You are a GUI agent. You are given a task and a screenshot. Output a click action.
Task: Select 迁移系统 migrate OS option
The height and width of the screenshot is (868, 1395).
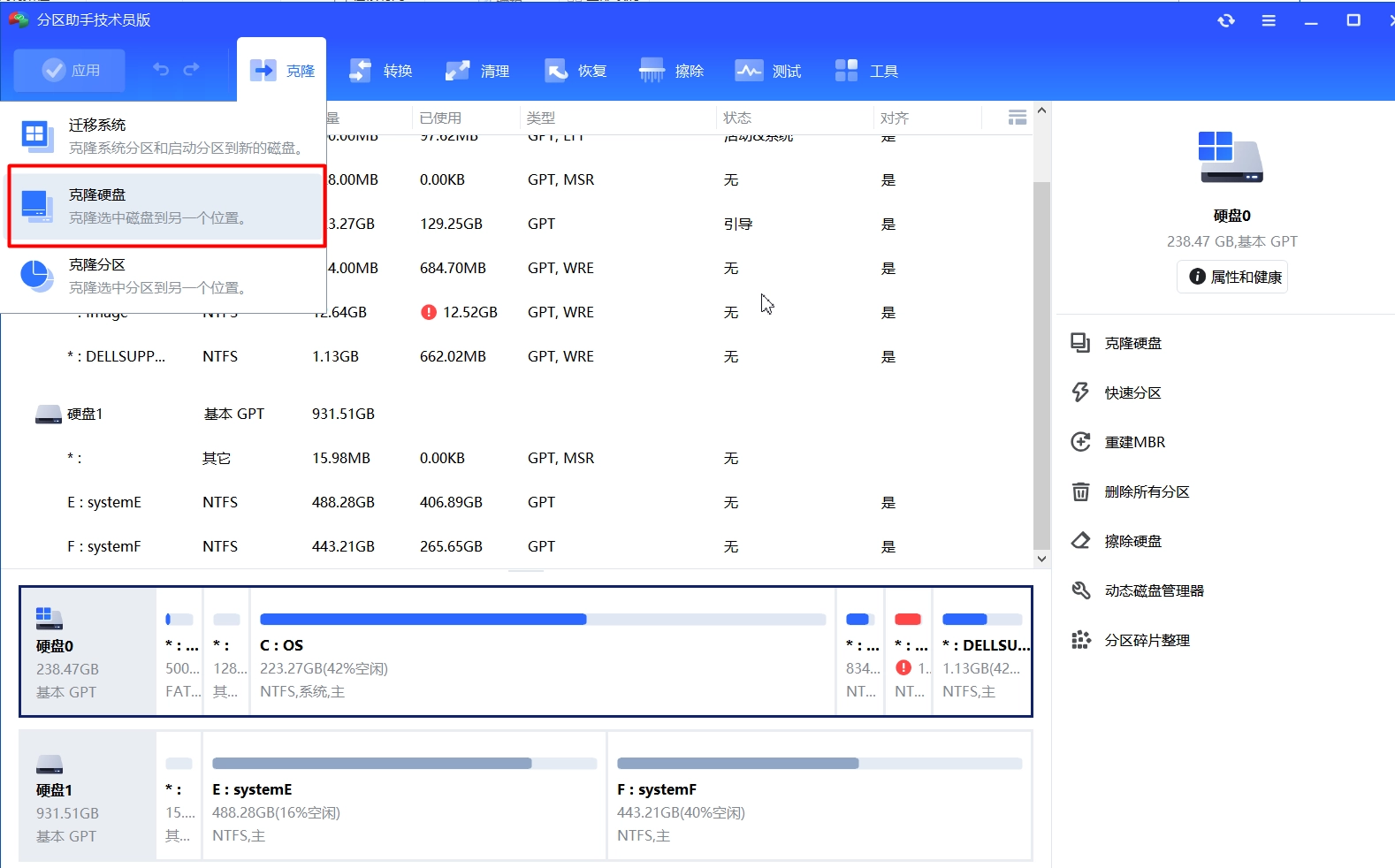[x=164, y=136]
